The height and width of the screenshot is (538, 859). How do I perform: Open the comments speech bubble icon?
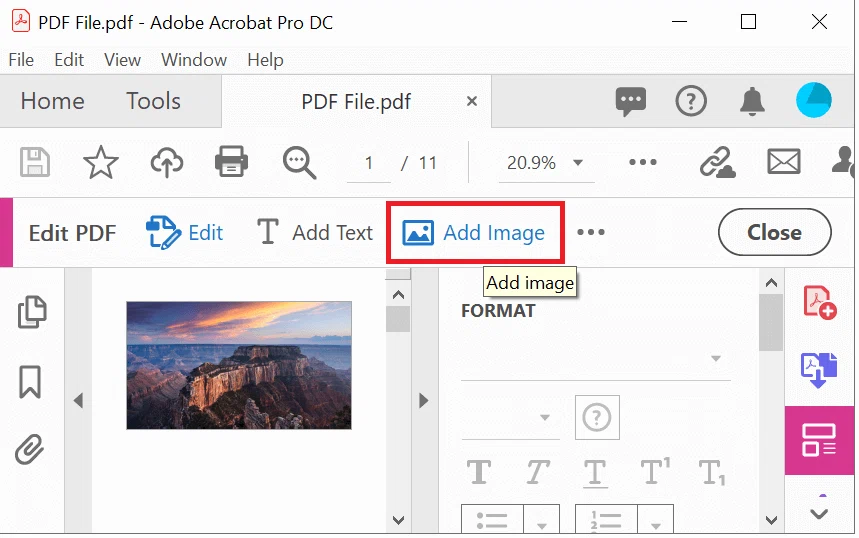631,101
